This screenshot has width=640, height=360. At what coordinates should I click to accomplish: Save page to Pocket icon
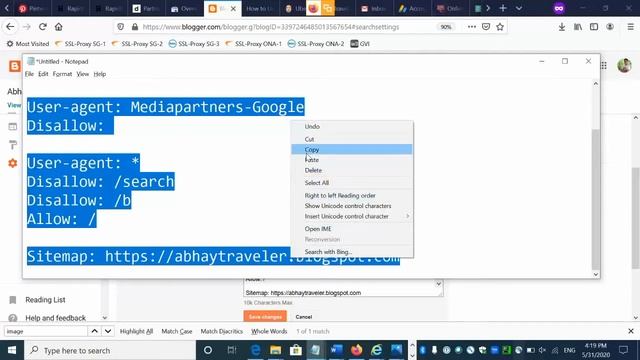[486, 27]
